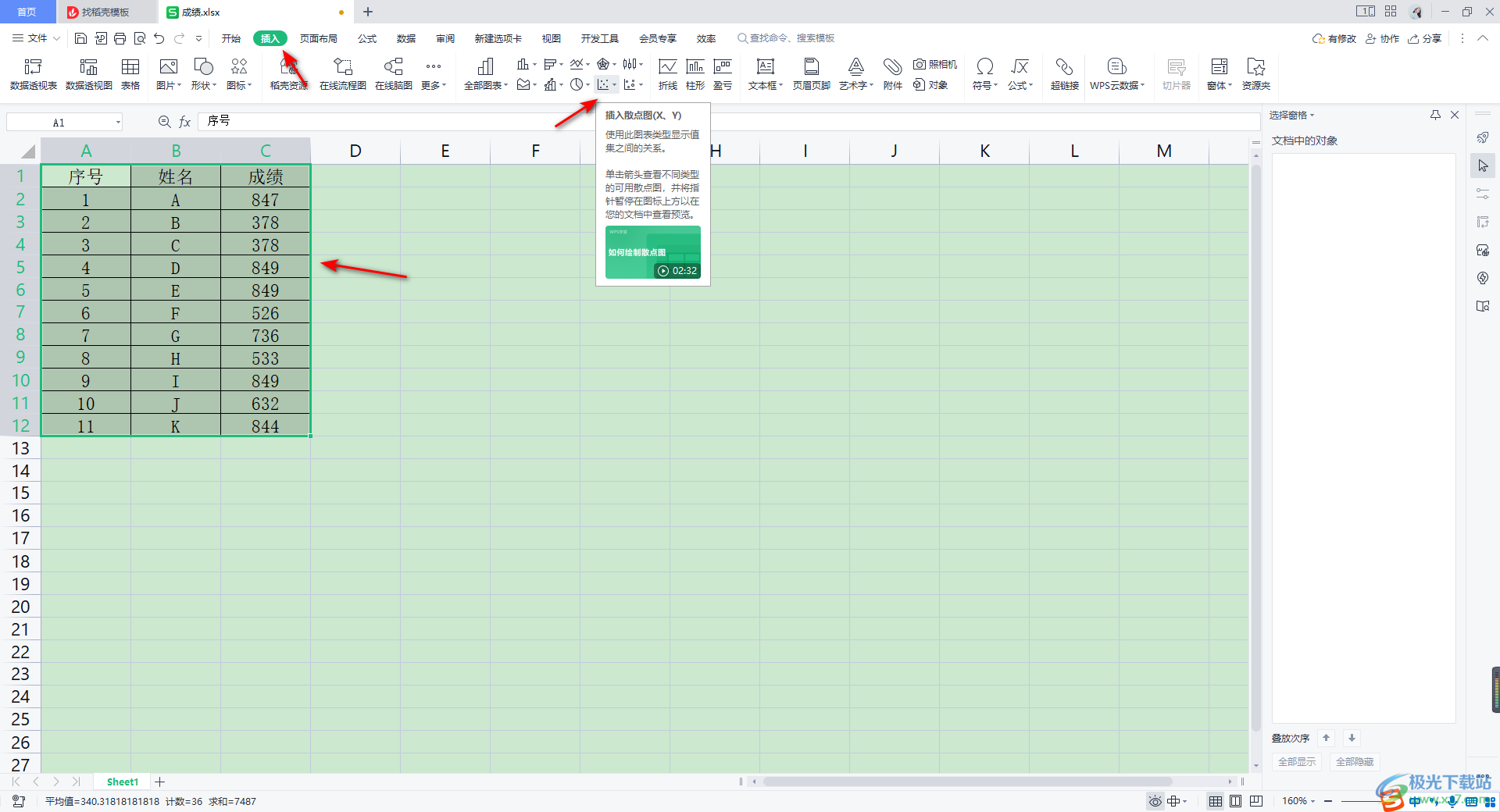The image size is (1500, 812).
Task: Open the 资源夹 resource folder
Action: [x=1255, y=74]
